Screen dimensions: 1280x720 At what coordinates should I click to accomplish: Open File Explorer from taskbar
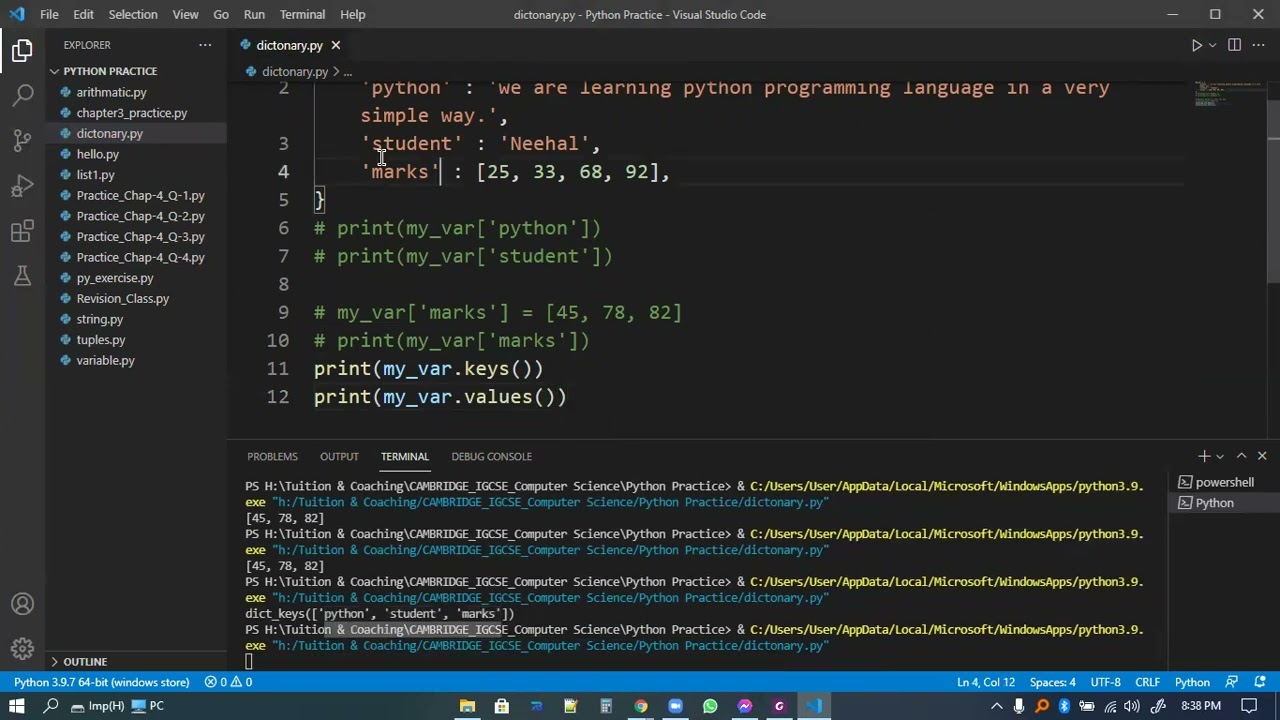point(467,706)
